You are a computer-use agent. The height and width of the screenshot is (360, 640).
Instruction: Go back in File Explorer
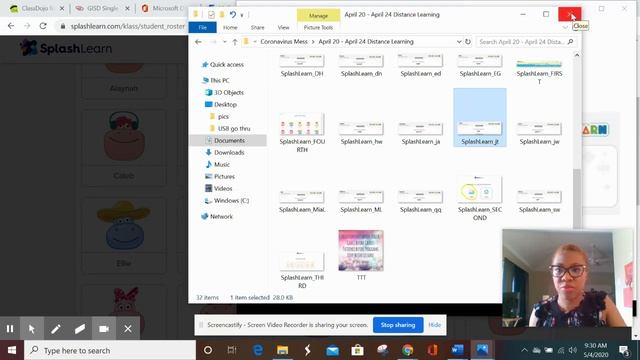coord(198,42)
